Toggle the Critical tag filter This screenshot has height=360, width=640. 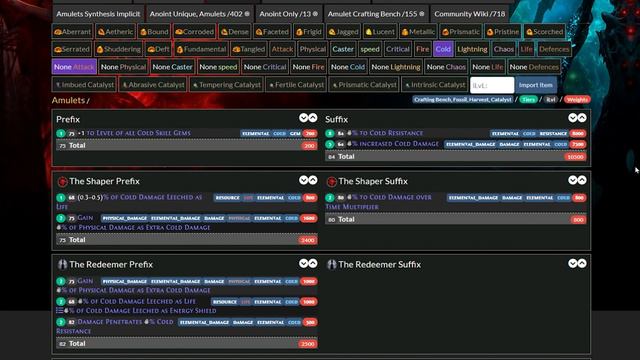point(398,49)
